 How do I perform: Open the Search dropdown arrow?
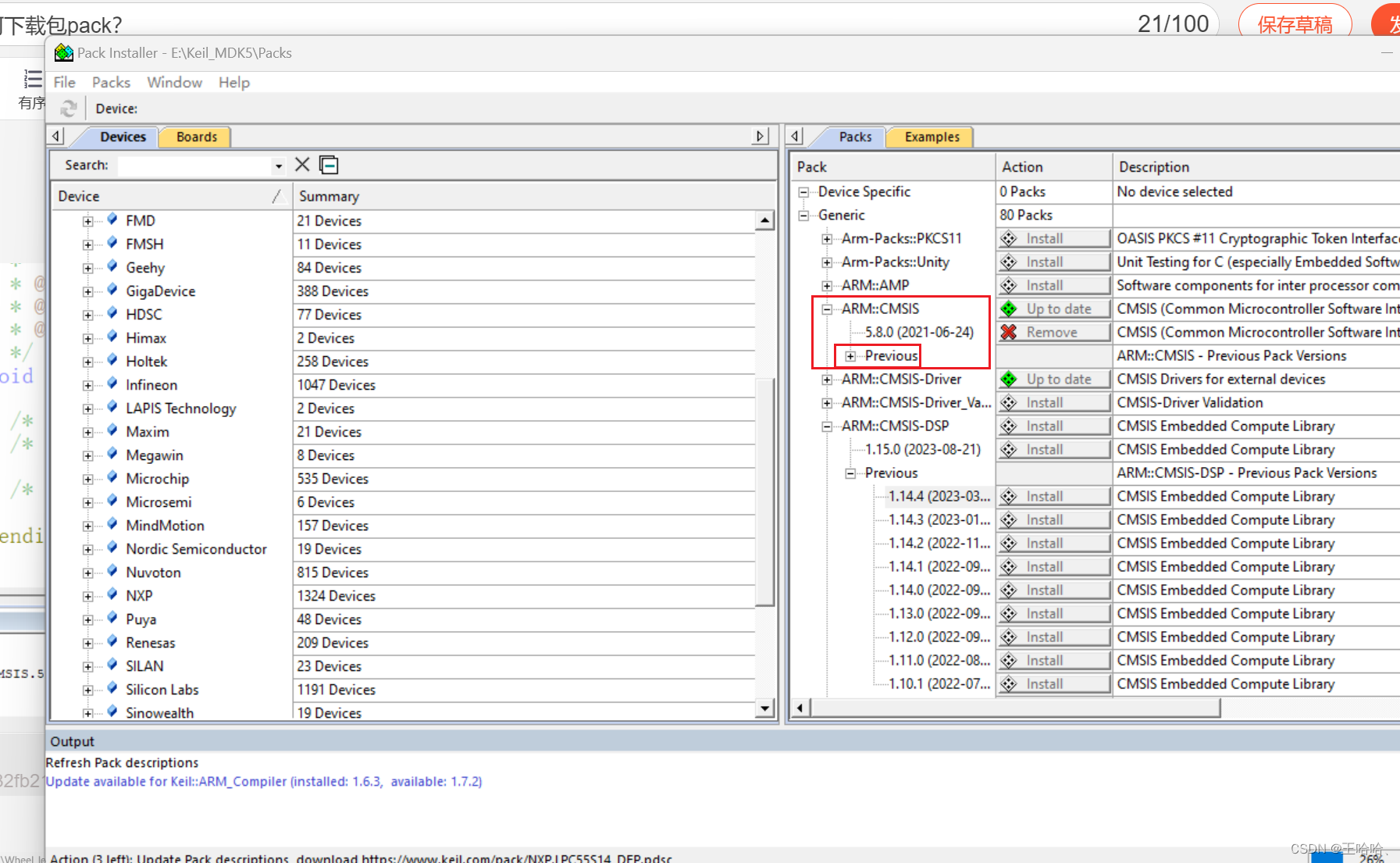click(278, 166)
